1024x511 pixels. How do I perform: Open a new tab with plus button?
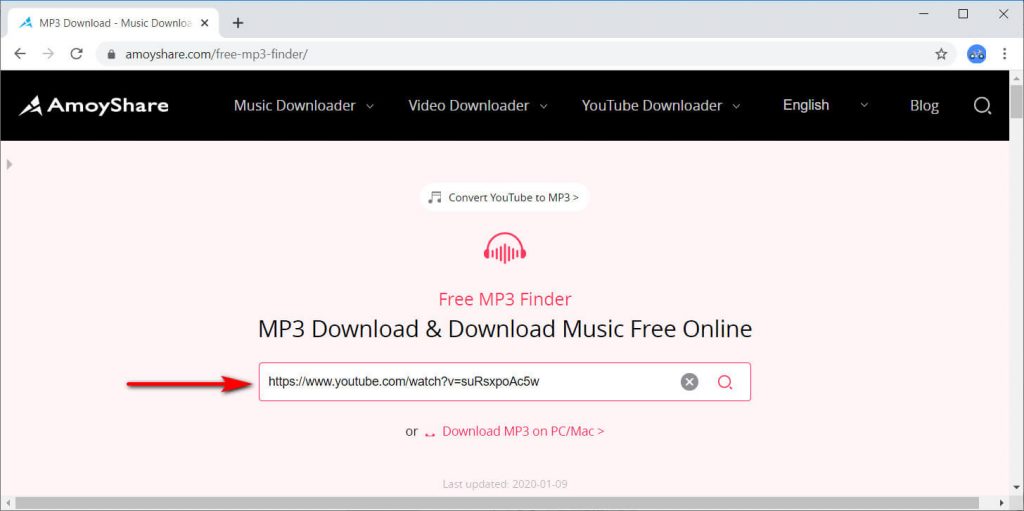coord(238,23)
